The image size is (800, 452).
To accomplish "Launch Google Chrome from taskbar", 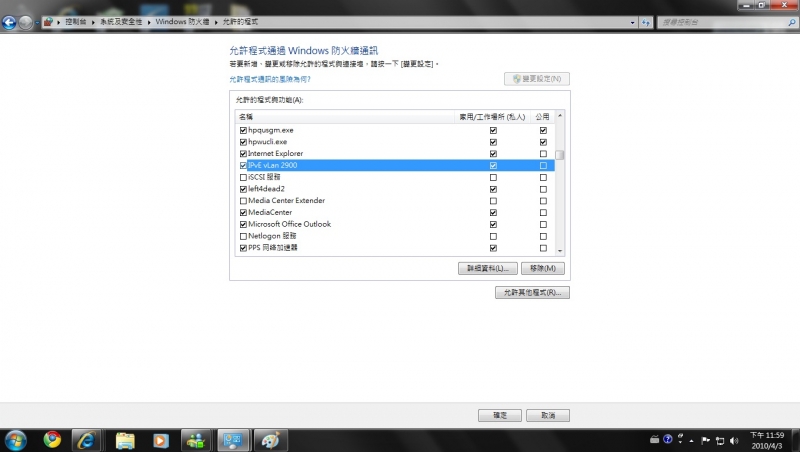I will 52,440.
